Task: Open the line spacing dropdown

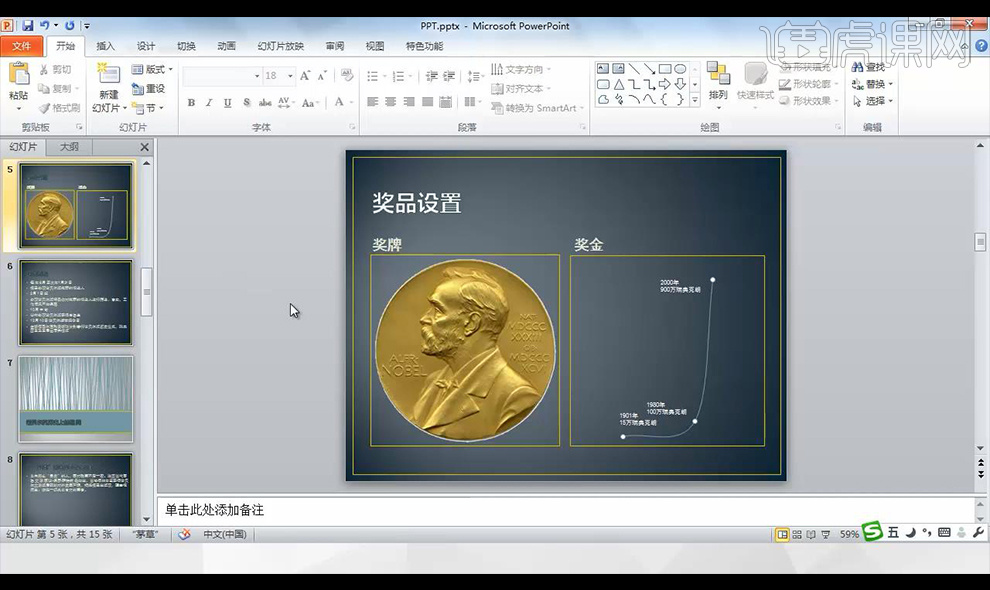Action: [x=474, y=76]
